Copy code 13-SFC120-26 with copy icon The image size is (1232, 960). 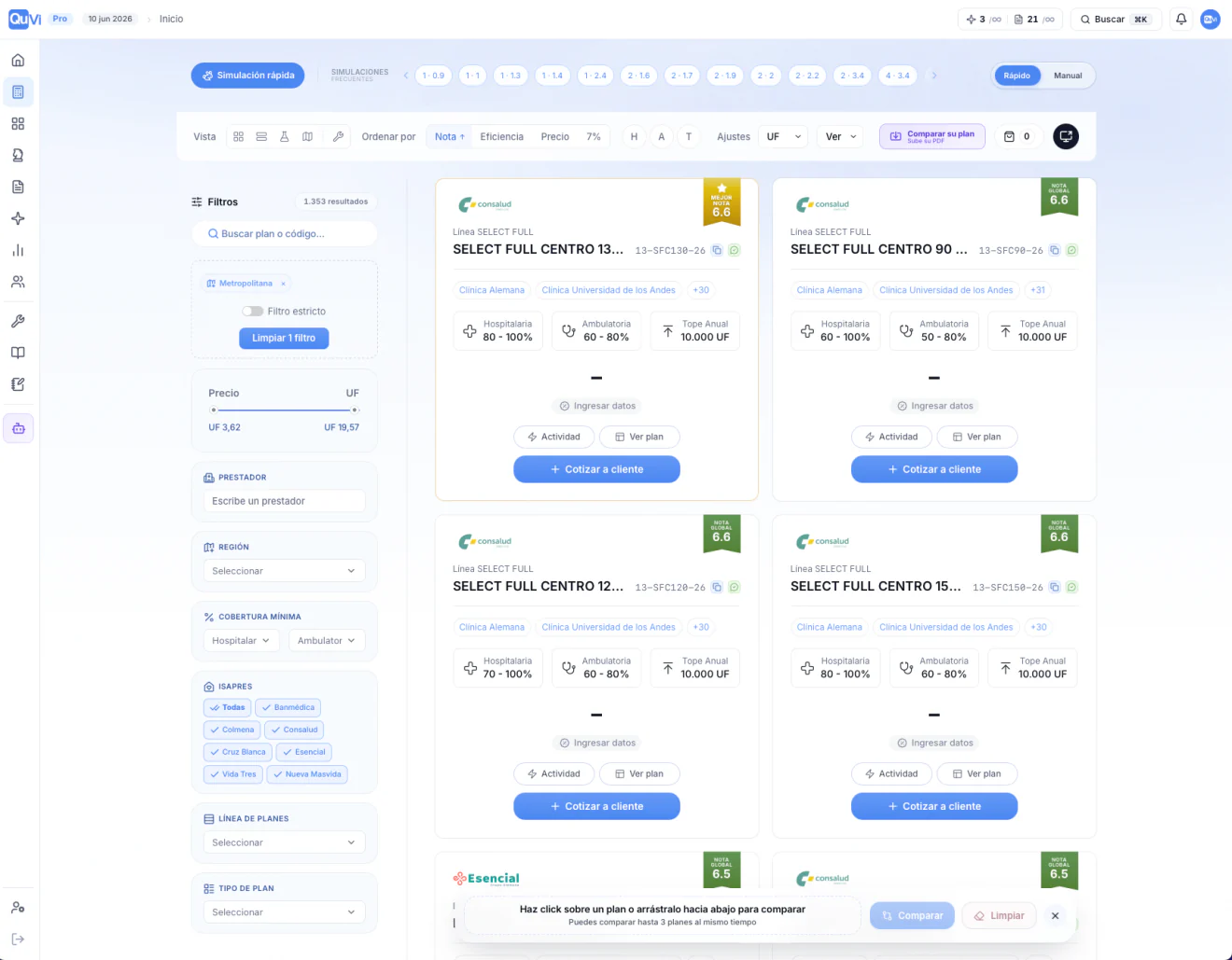717,587
